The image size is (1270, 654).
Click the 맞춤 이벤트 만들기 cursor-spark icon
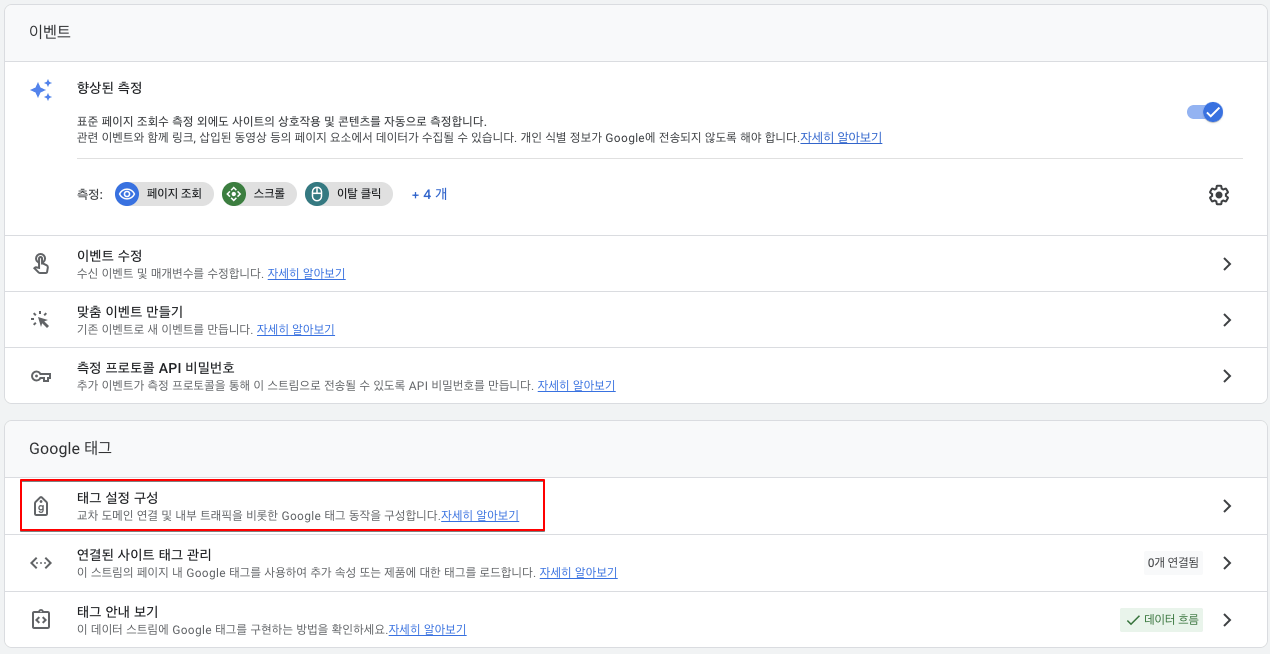click(41, 320)
